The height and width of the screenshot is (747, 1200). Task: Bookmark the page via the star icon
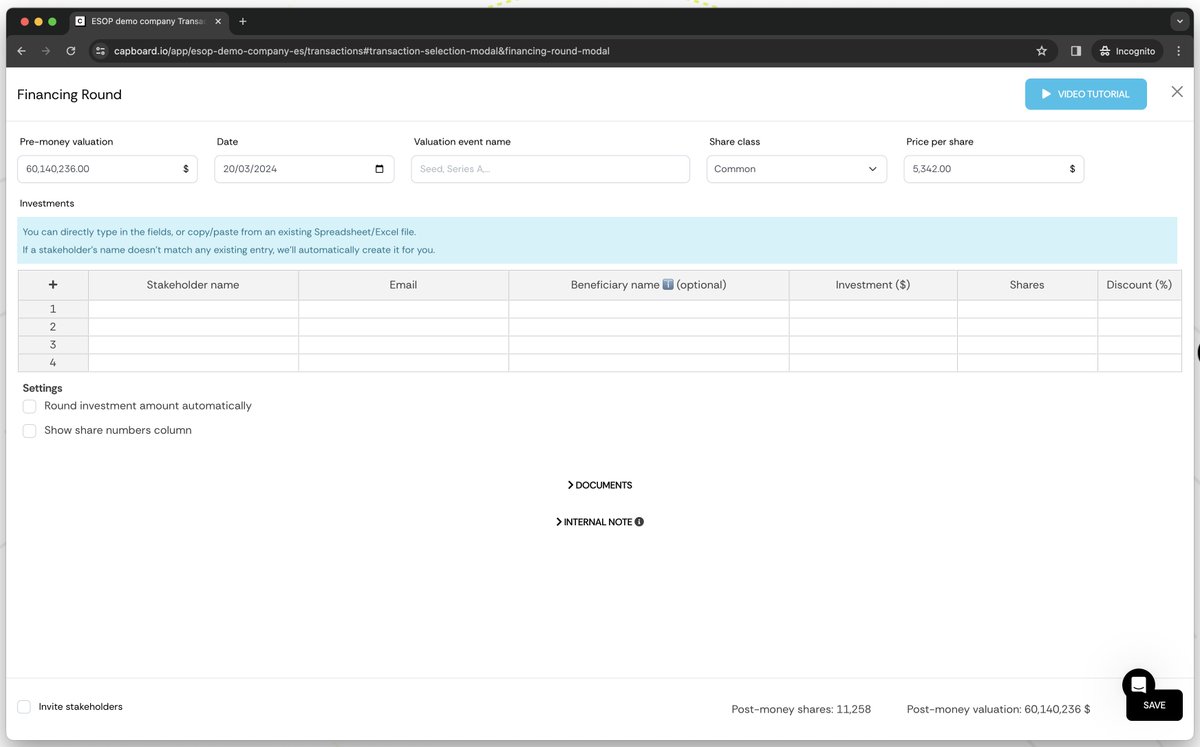click(x=1041, y=50)
